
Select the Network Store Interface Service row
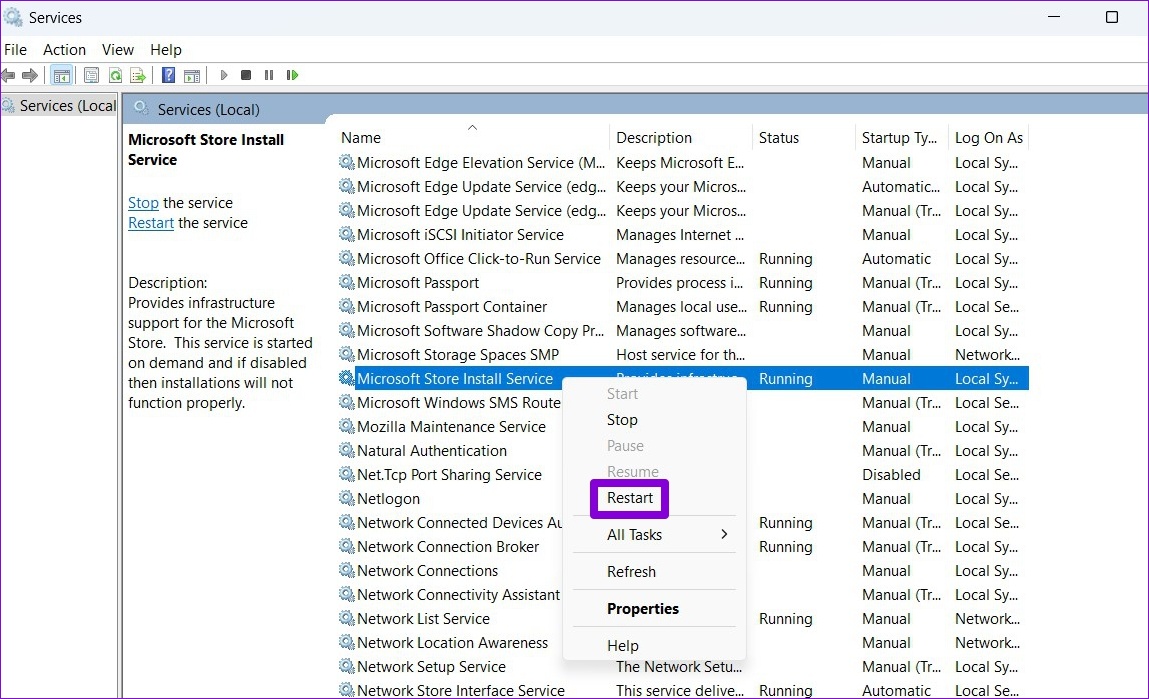(683, 690)
